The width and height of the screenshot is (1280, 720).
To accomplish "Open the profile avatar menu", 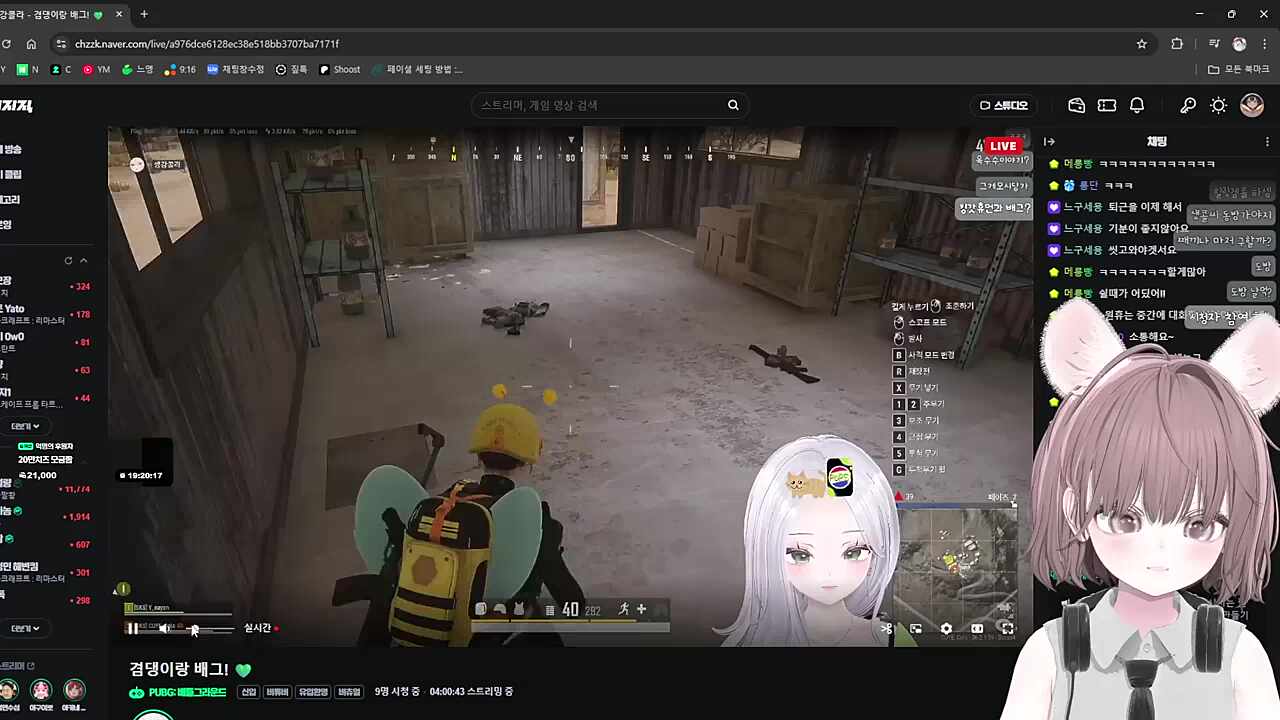I will [x=1252, y=105].
